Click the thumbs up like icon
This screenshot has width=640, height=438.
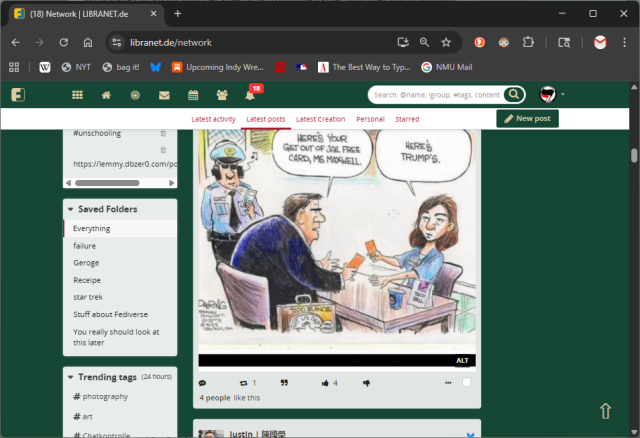tap(325, 383)
